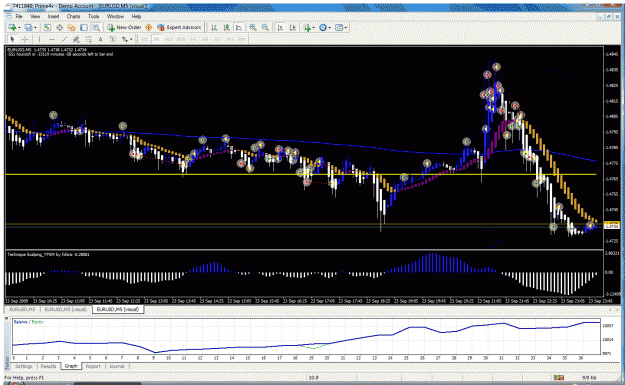Image resolution: width=625 pixels, height=385 pixels.
Task: Close the Tester panel with X
Action: (x=6, y=318)
